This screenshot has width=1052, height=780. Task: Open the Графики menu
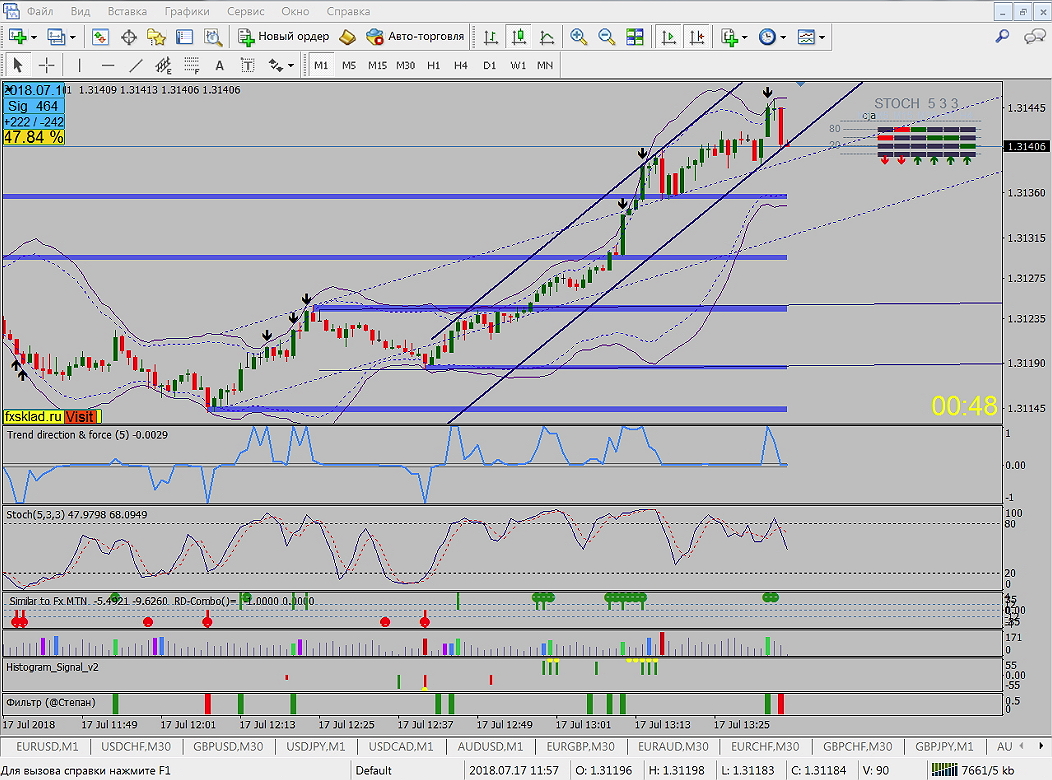click(187, 11)
